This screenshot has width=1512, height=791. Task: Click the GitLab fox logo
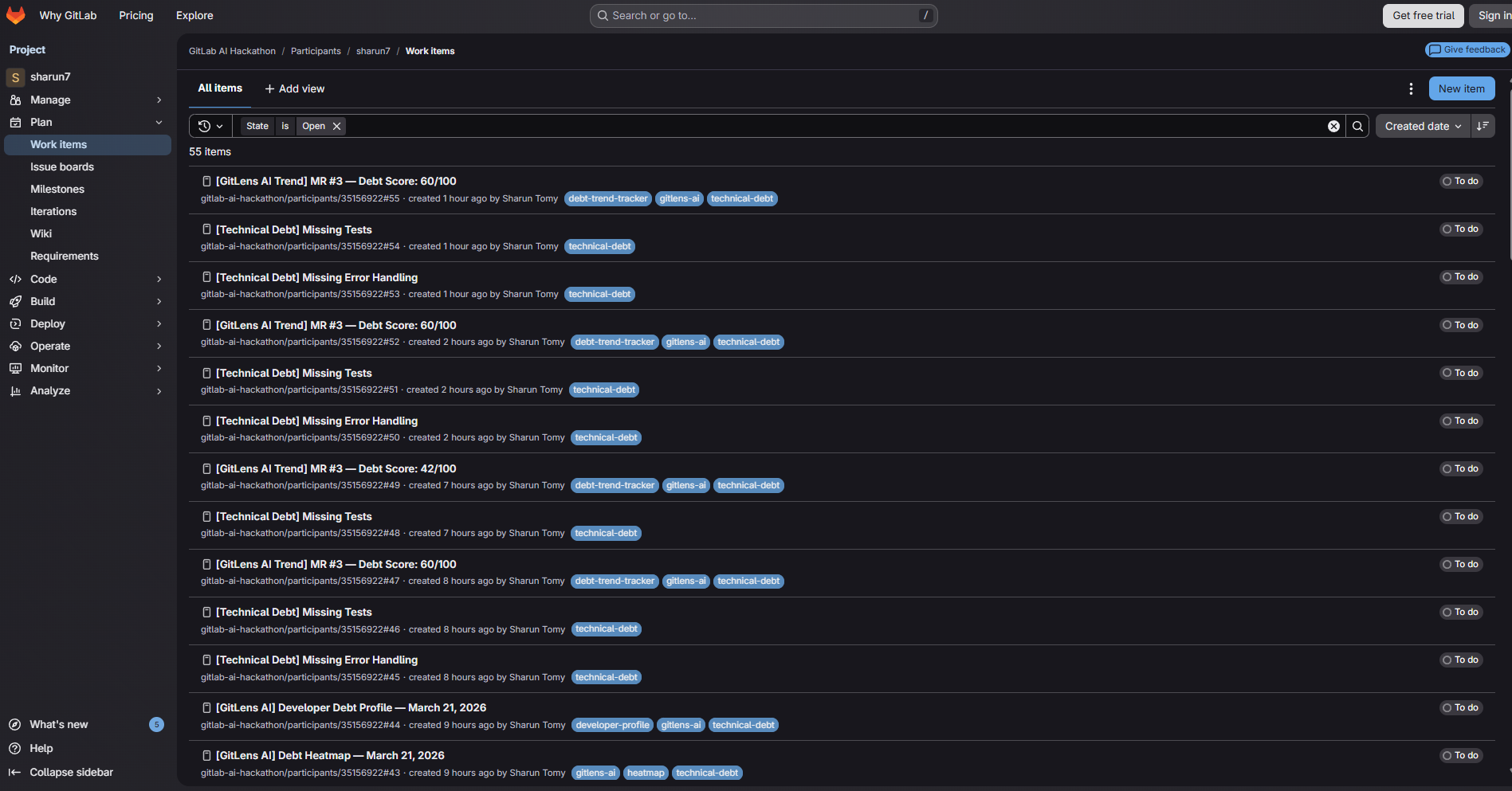16,15
